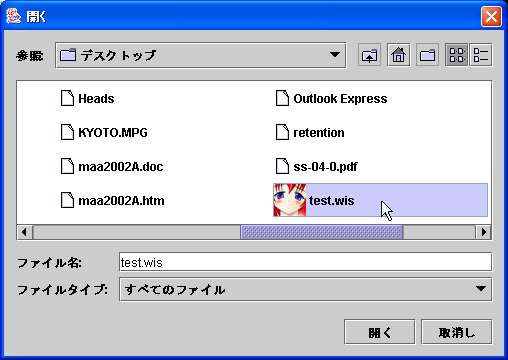
Task: Click the 取消し cancel button
Action: coord(456,332)
